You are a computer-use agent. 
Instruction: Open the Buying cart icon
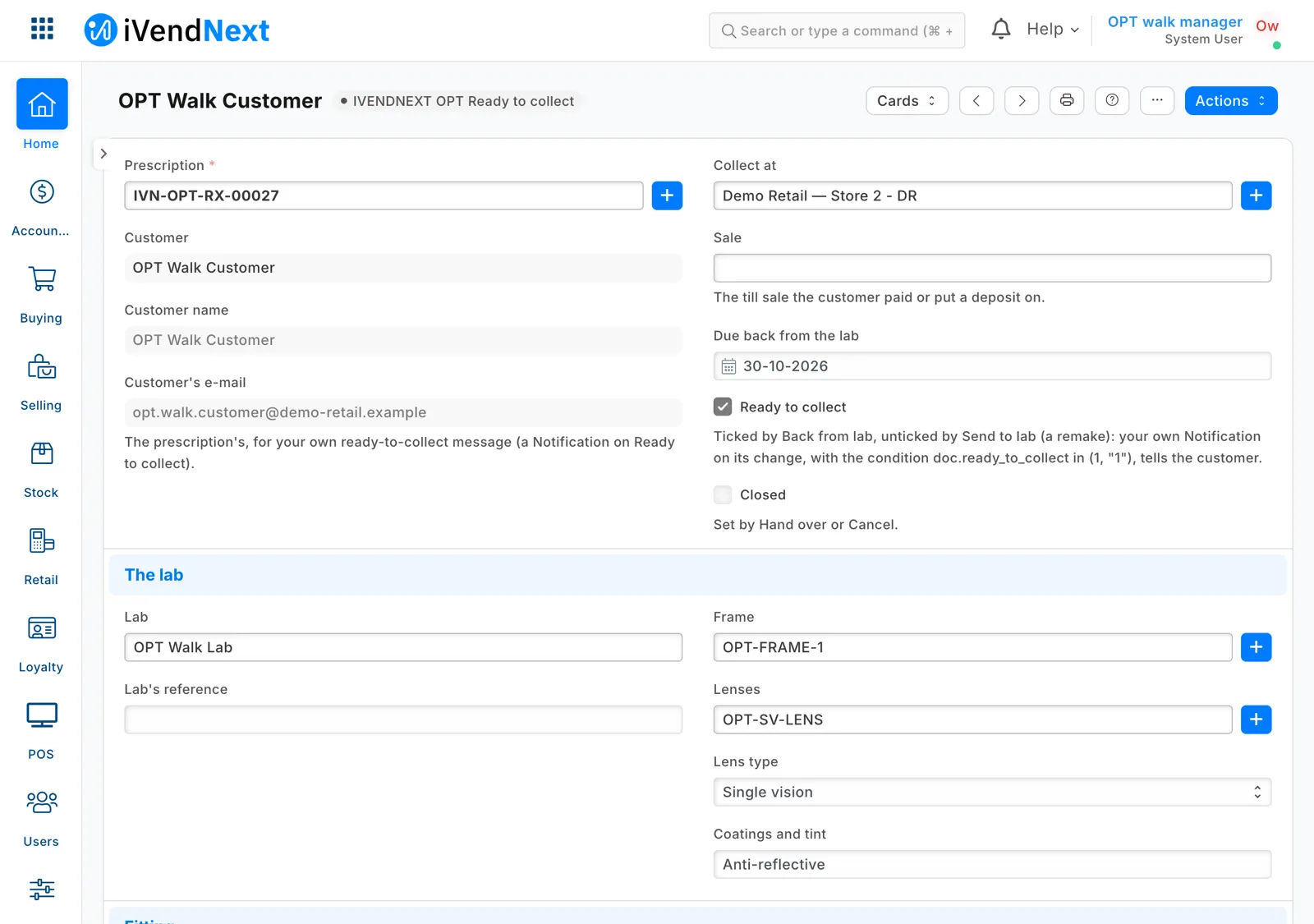42,279
